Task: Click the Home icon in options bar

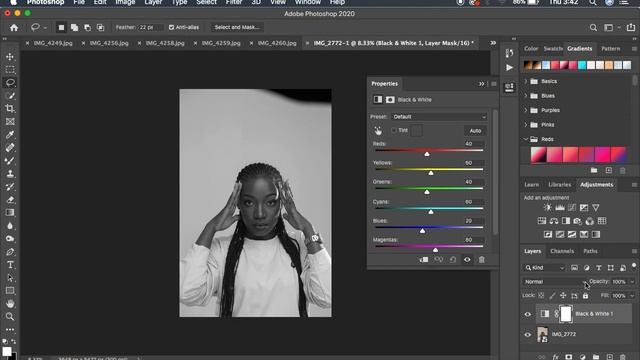Action: coord(14,27)
